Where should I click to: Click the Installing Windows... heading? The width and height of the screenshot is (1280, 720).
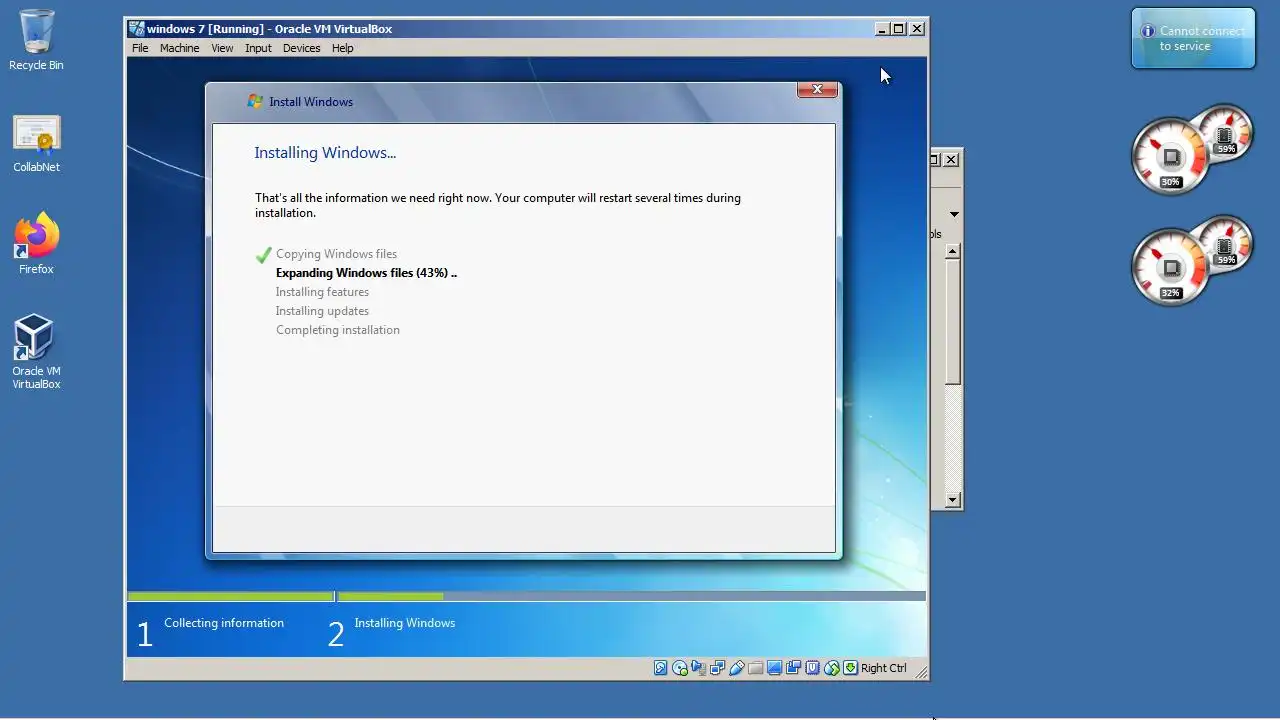click(325, 153)
